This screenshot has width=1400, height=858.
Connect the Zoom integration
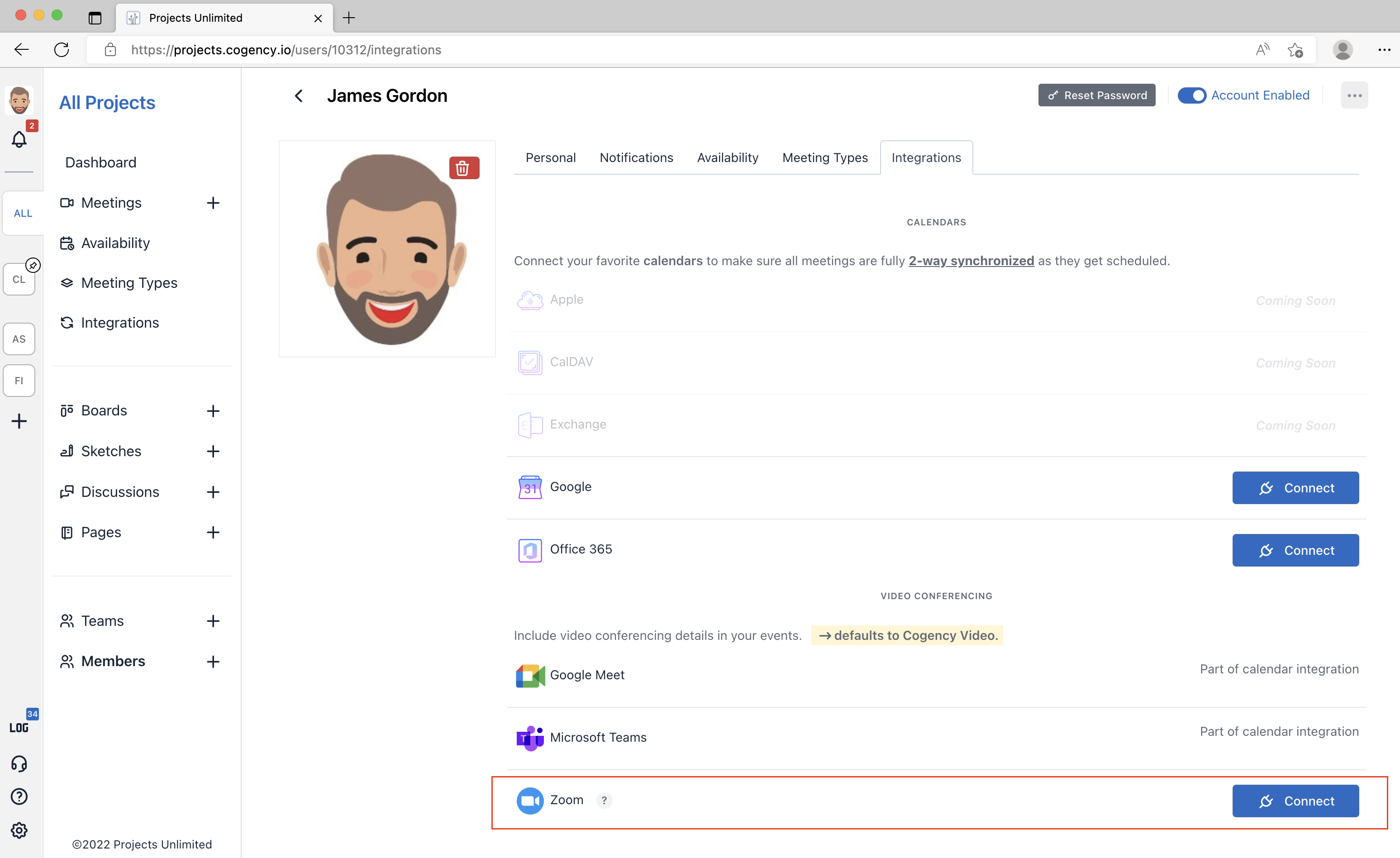coord(1295,801)
